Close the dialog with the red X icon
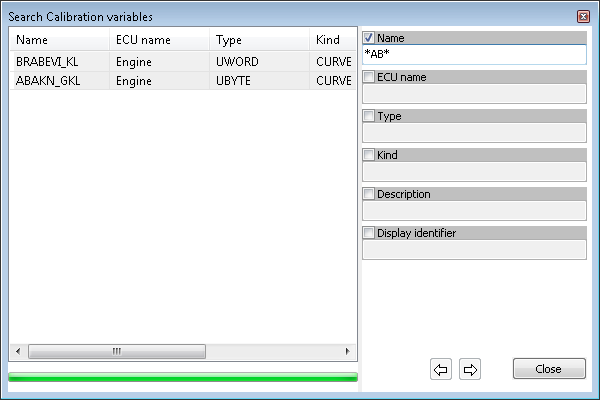 [583, 16]
